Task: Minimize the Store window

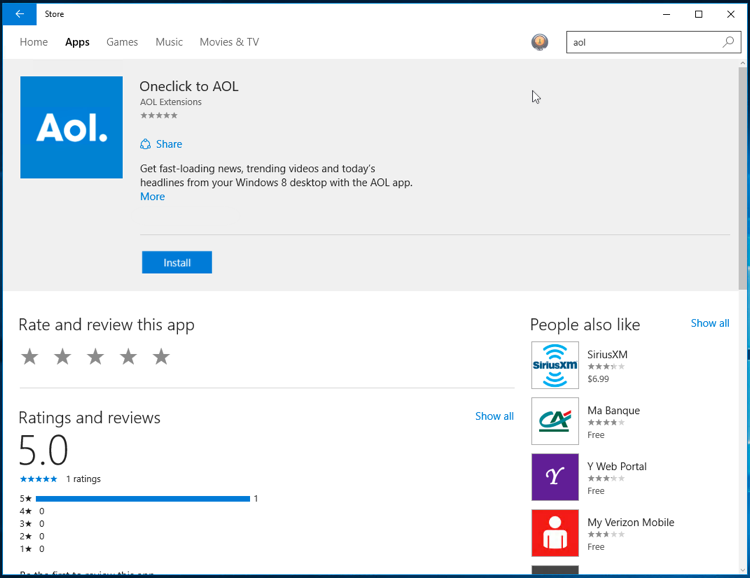Action: (x=666, y=14)
